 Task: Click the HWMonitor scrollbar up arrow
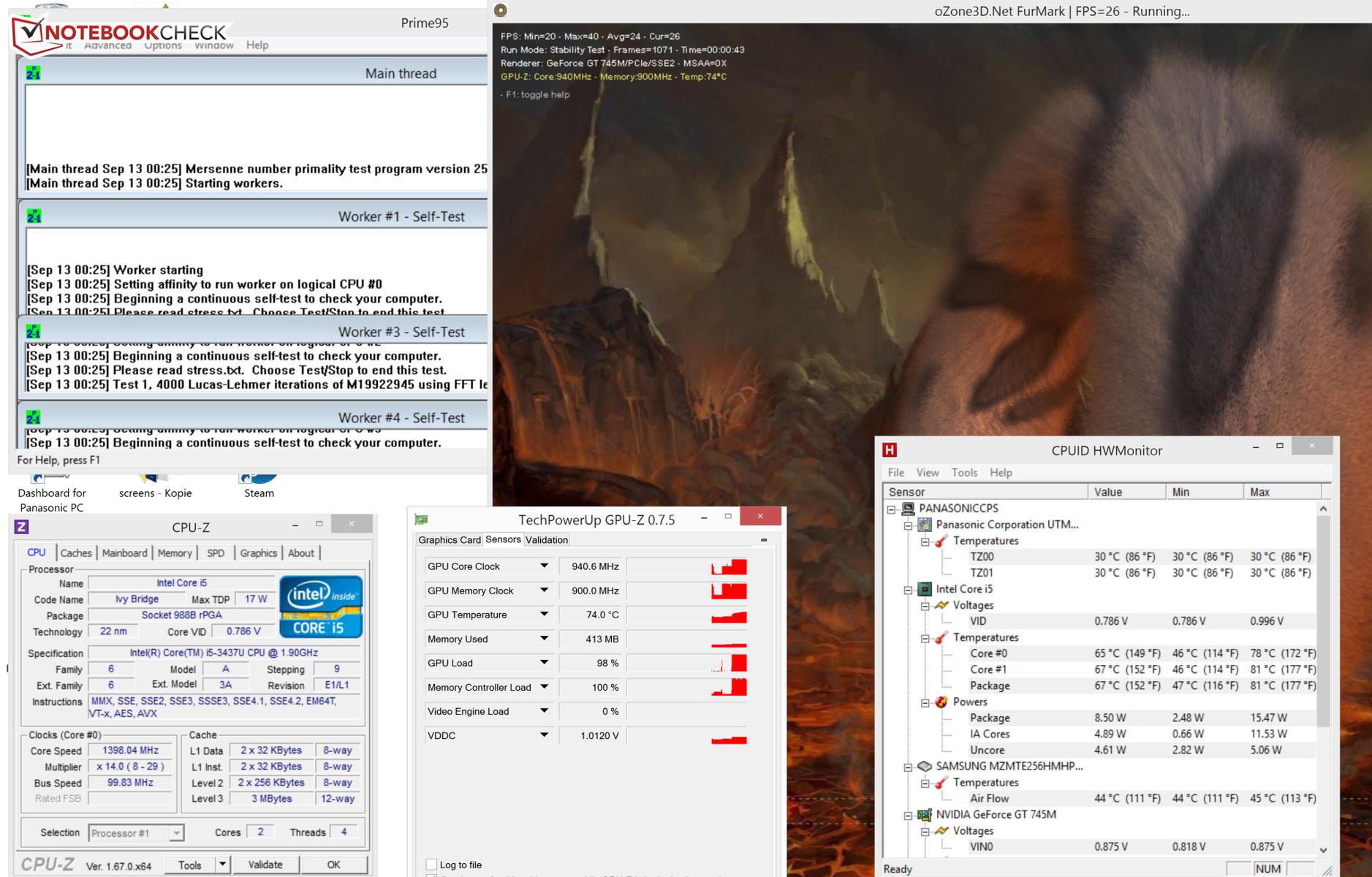pos(1324,508)
